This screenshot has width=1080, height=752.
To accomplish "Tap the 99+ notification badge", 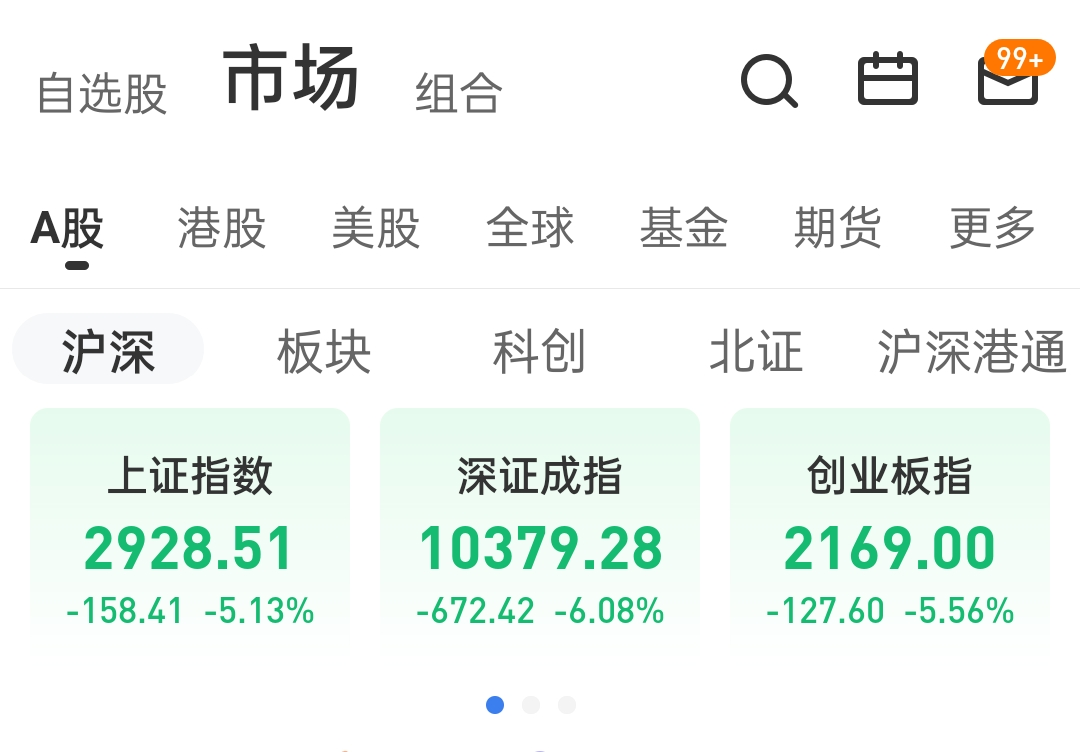I will point(1019,58).
